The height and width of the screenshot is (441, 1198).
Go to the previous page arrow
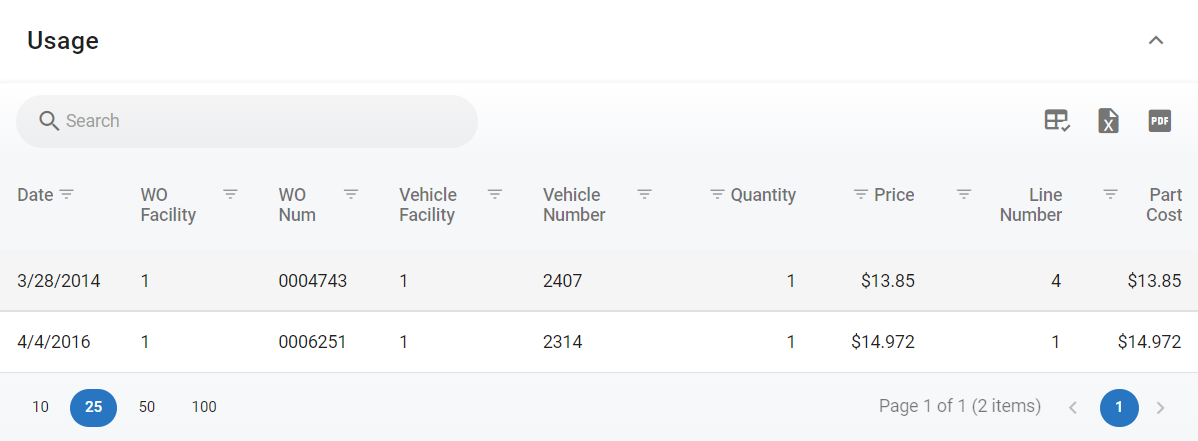coord(1073,407)
